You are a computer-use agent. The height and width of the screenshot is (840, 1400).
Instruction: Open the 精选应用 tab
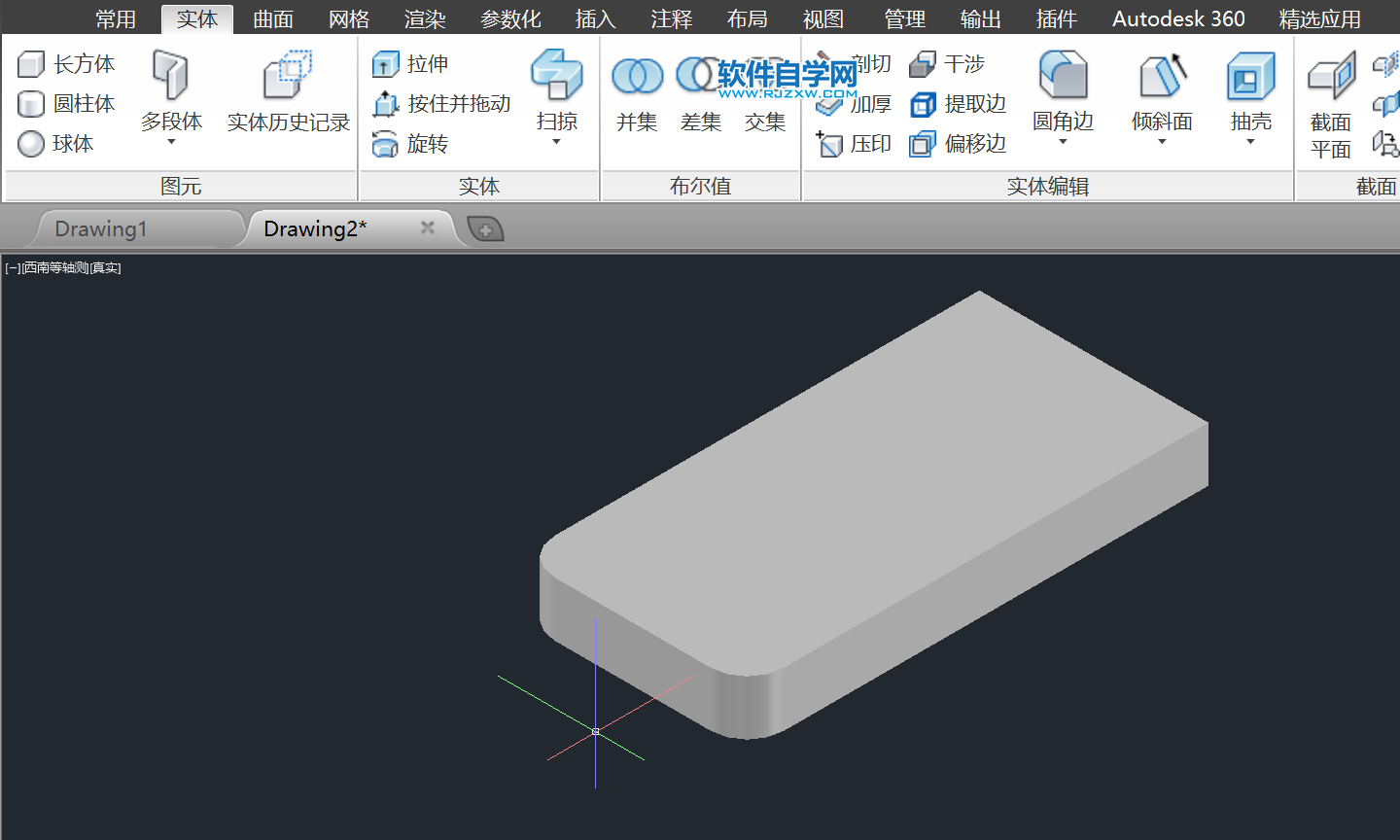[x=1319, y=18]
